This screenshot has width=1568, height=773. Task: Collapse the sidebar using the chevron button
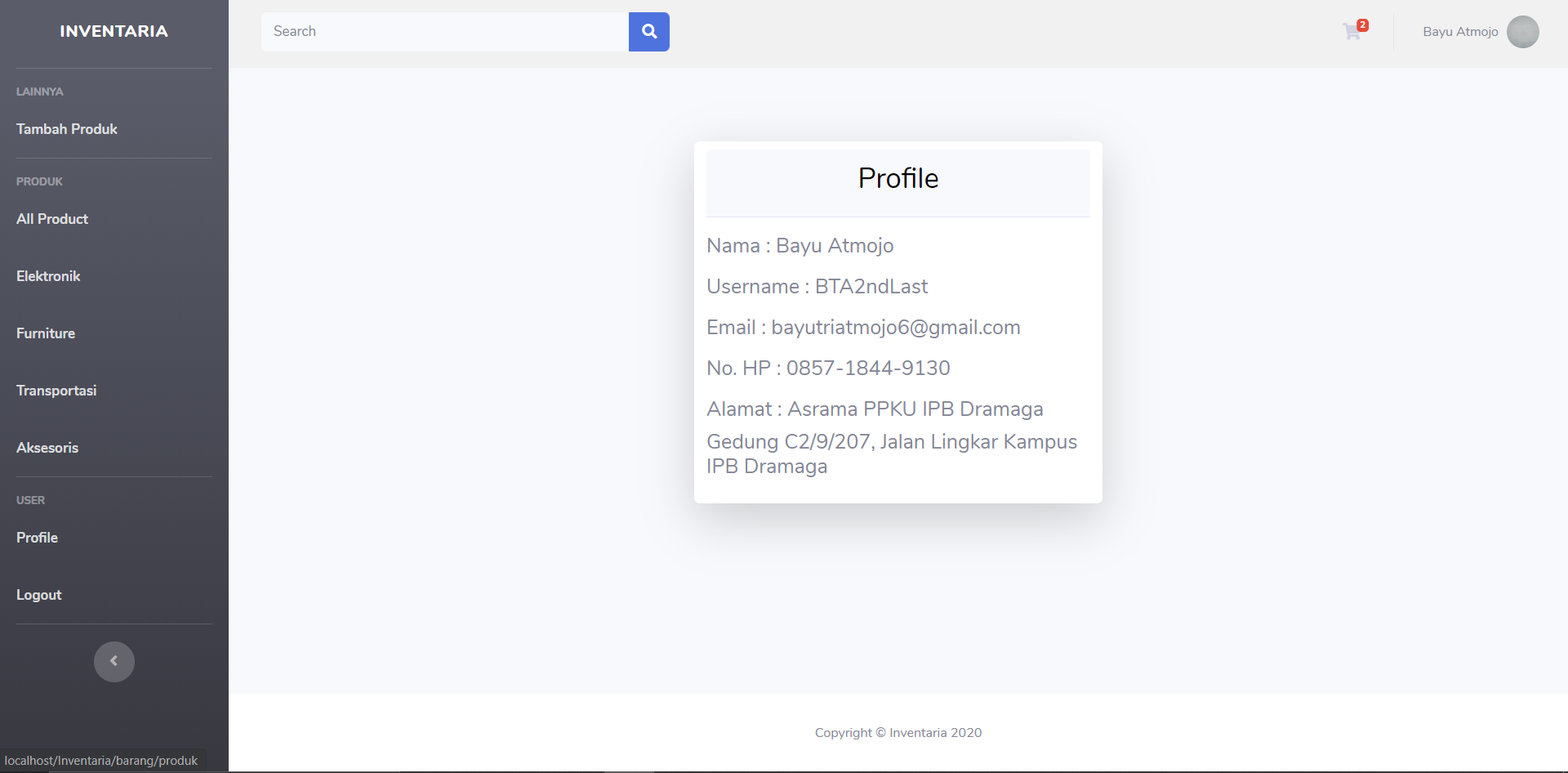point(114,661)
